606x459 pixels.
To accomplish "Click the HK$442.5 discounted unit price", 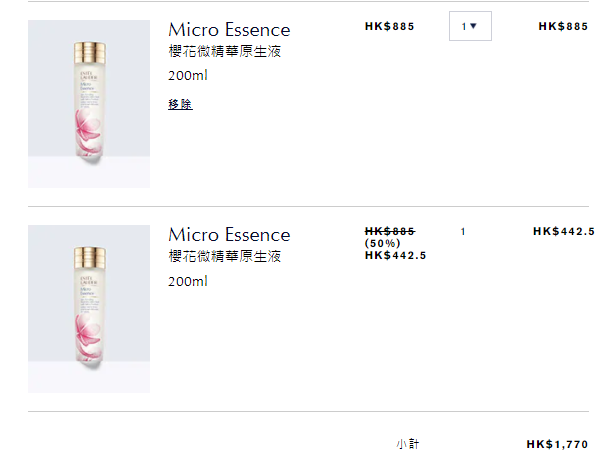I will [395, 255].
